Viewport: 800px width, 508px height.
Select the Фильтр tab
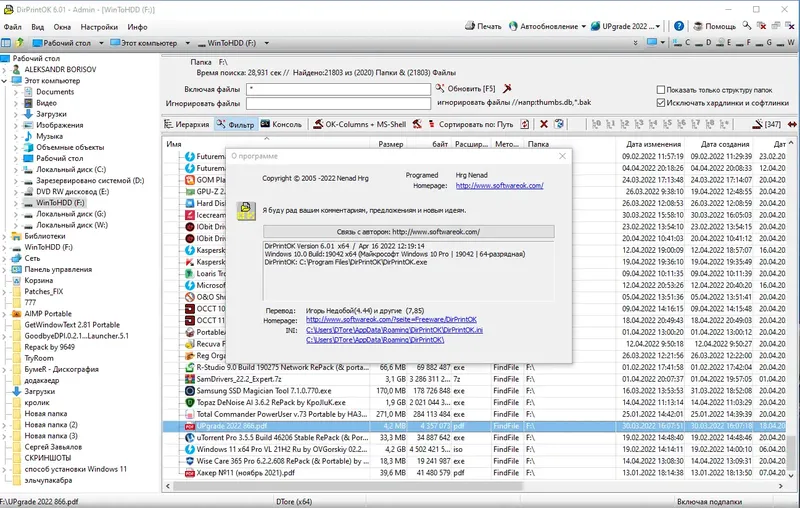[235, 124]
